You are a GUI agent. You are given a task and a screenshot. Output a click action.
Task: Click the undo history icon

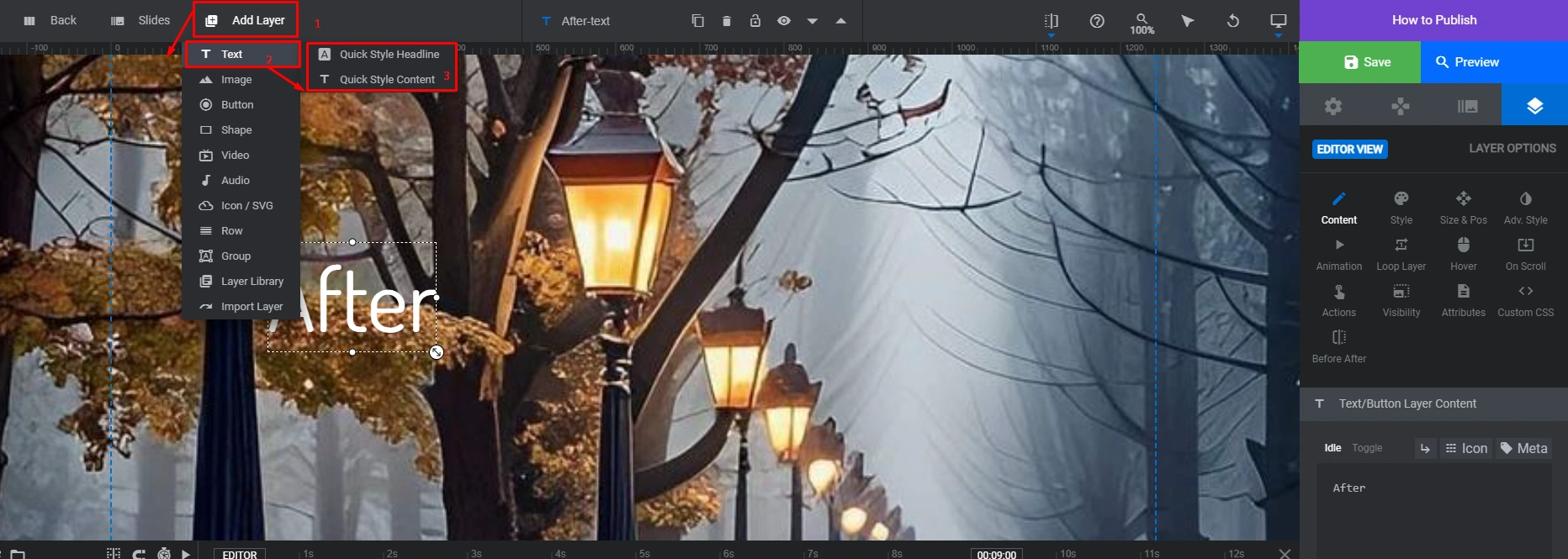(1233, 21)
